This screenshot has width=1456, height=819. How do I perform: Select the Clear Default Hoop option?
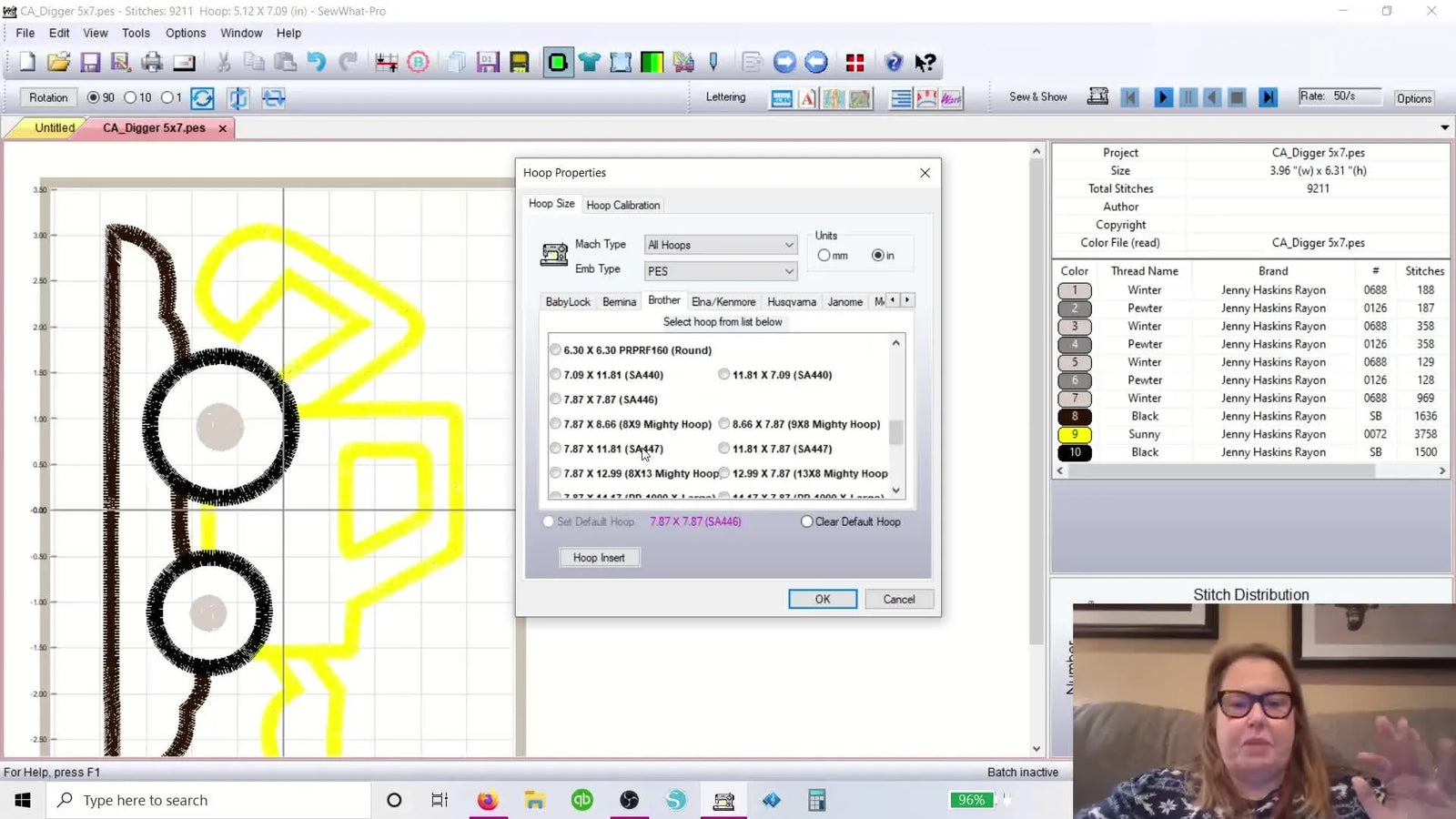click(x=806, y=521)
